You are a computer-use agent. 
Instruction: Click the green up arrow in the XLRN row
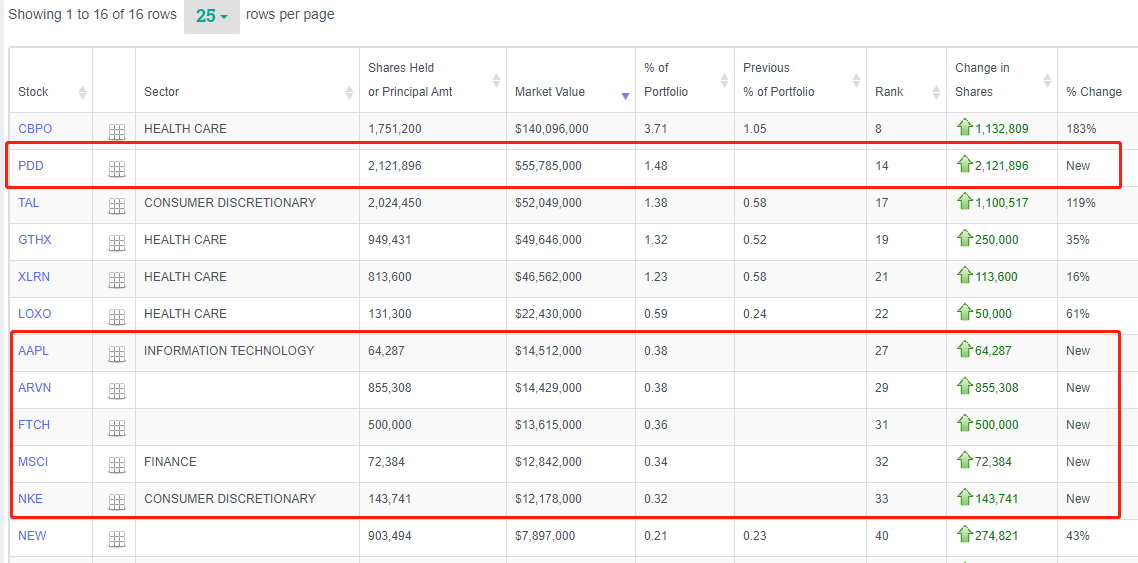click(x=965, y=276)
